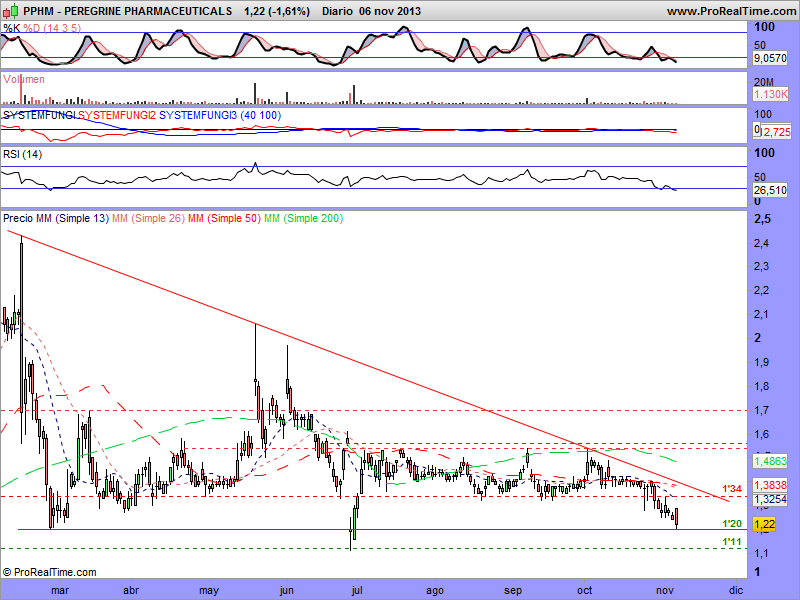Click the ago month on time axis
Viewport: 800px width, 600px height.
pos(435,591)
